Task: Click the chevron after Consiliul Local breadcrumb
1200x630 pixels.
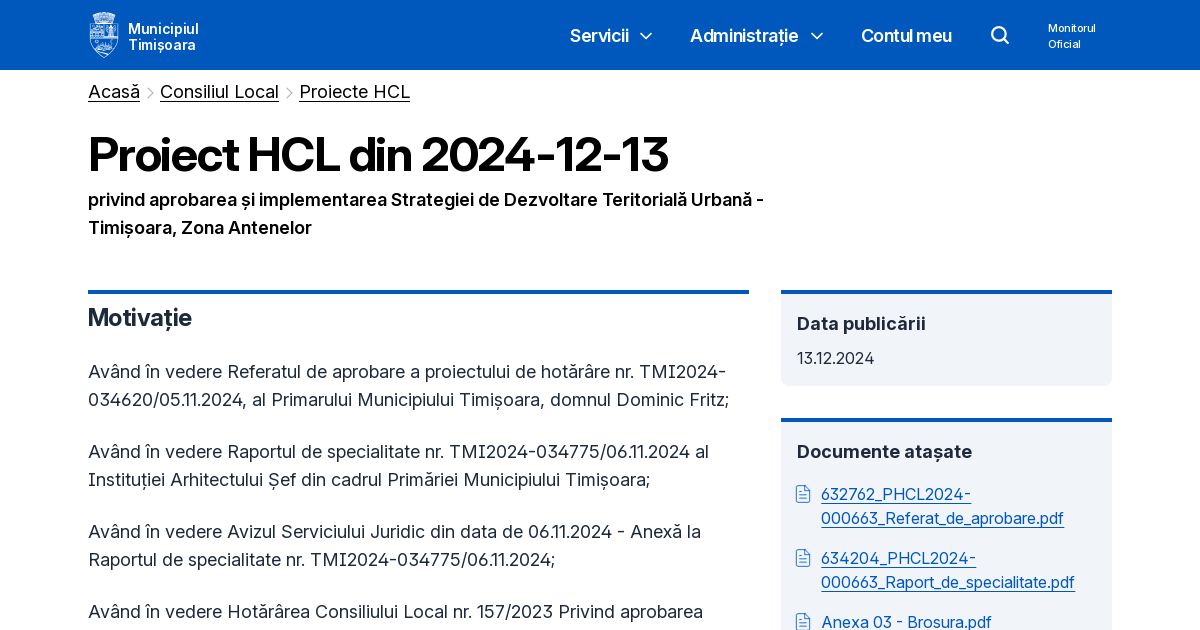Action: pos(288,91)
